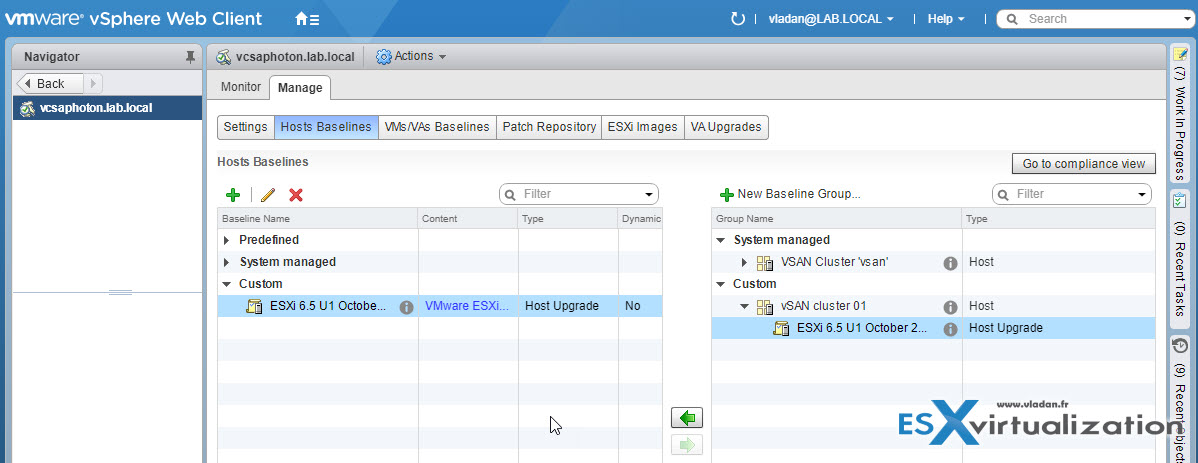Click the Group Name column header
The width and height of the screenshot is (1198, 463).
coord(837,219)
